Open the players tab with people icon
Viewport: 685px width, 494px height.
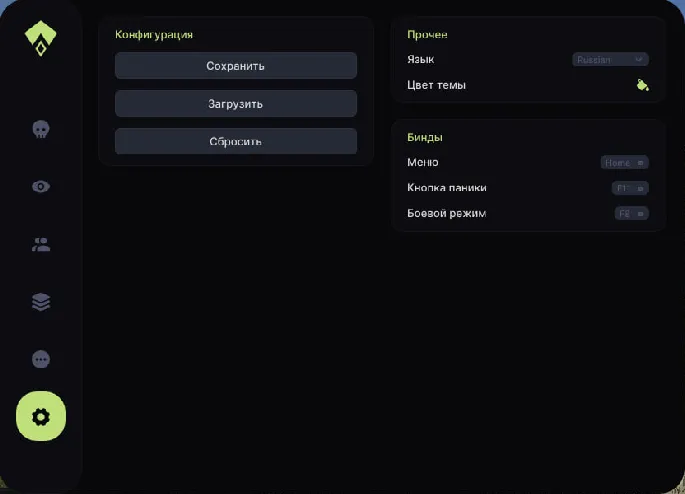41,244
